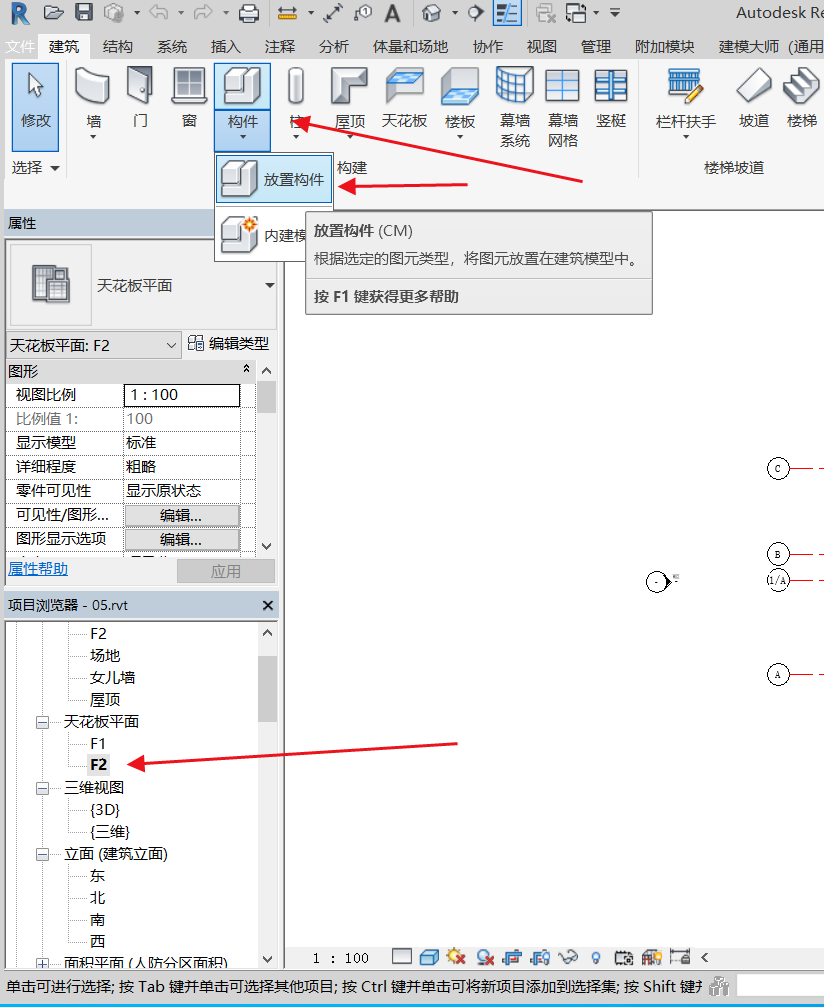Click the project browser vertical scrollbar thumb
824x1007 pixels.
[267, 688]
